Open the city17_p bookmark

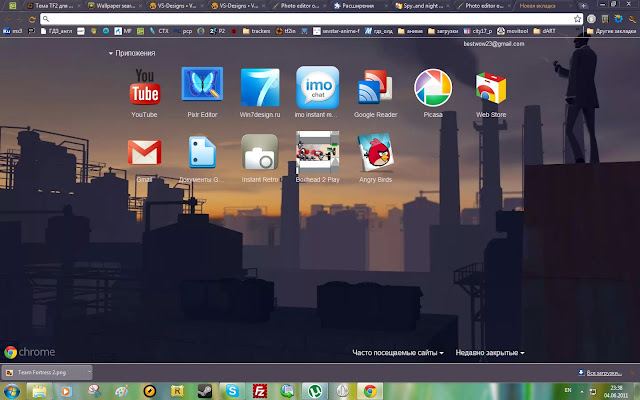[x=478, y=31]
